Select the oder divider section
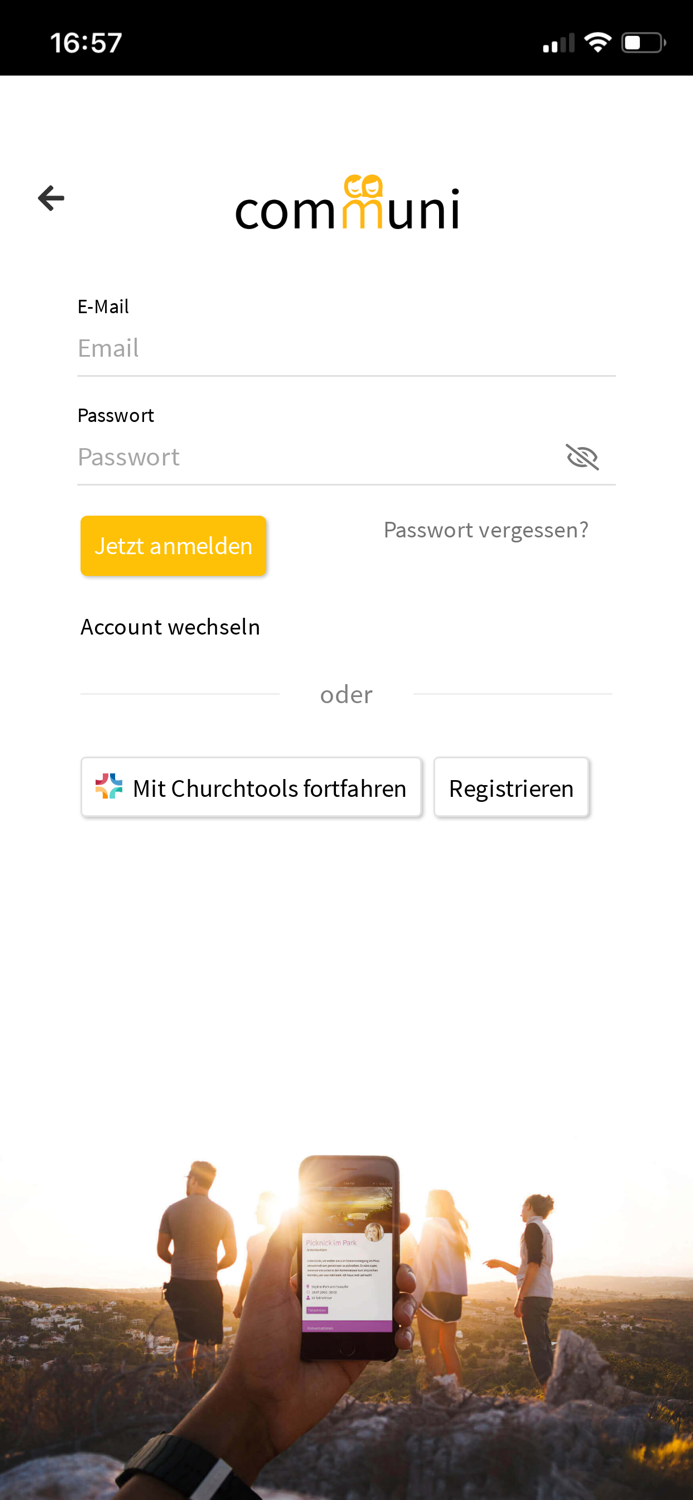The height and width of the screenshot is (1500, 693). (x=346, y=693)
